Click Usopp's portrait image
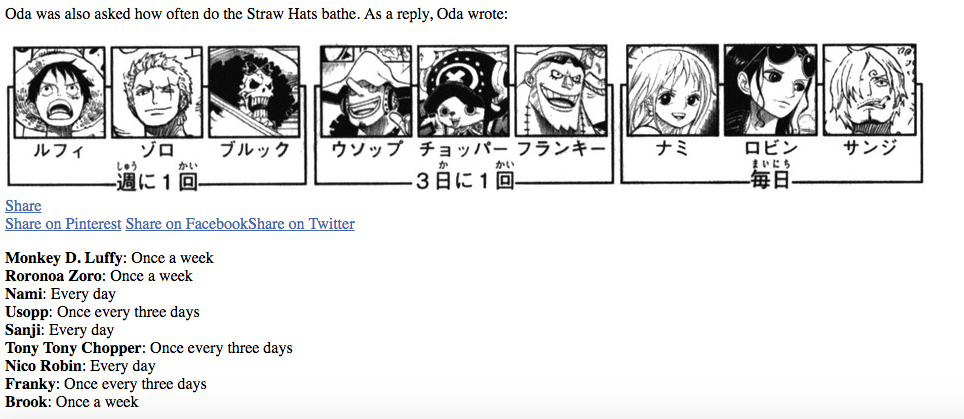The width and height of the screenshot is (964, 419). point(366,91)
